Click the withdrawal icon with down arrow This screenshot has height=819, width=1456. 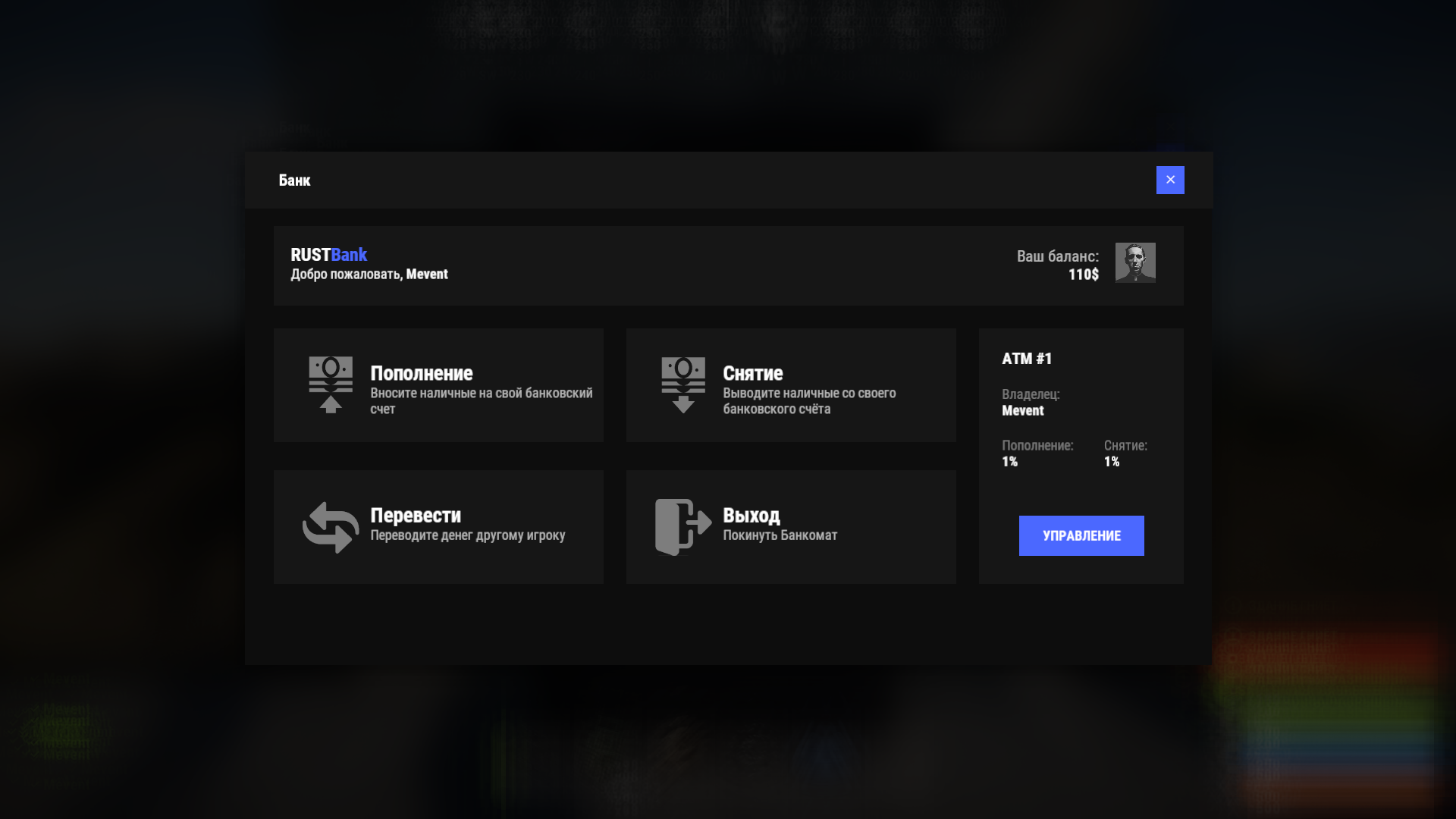[683, 384]
